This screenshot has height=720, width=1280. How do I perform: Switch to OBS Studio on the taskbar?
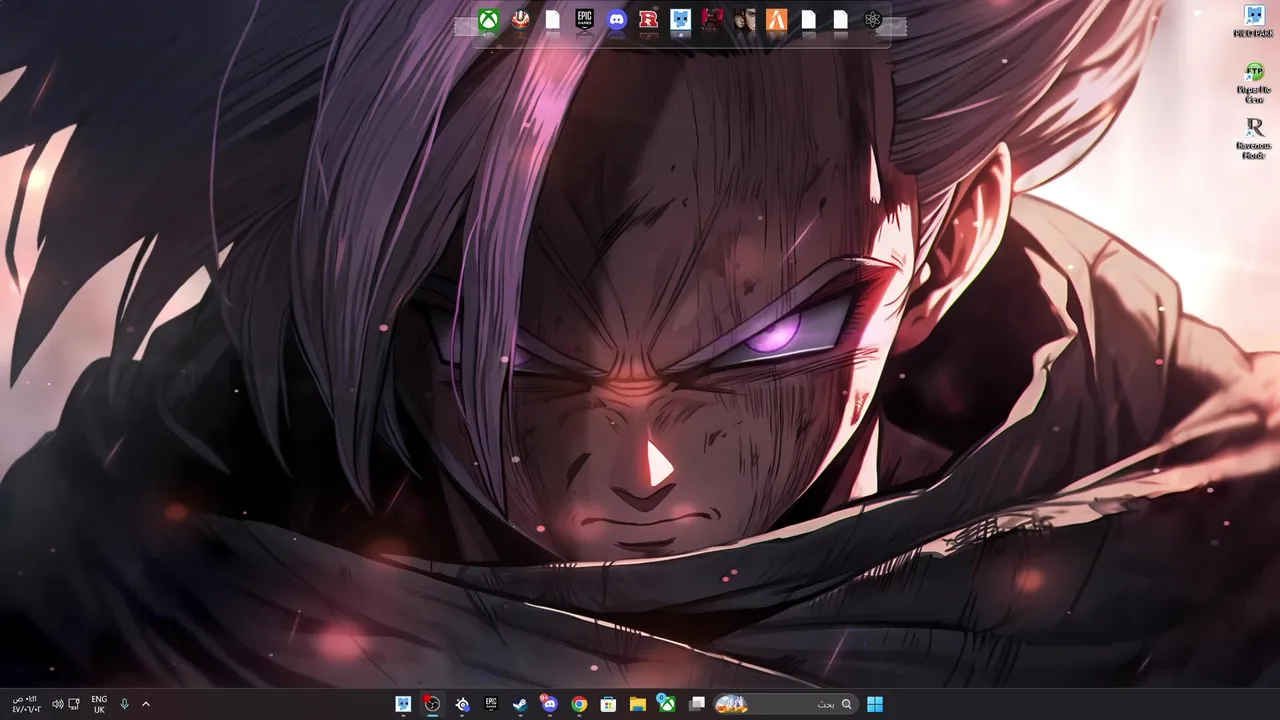[432, 704]
